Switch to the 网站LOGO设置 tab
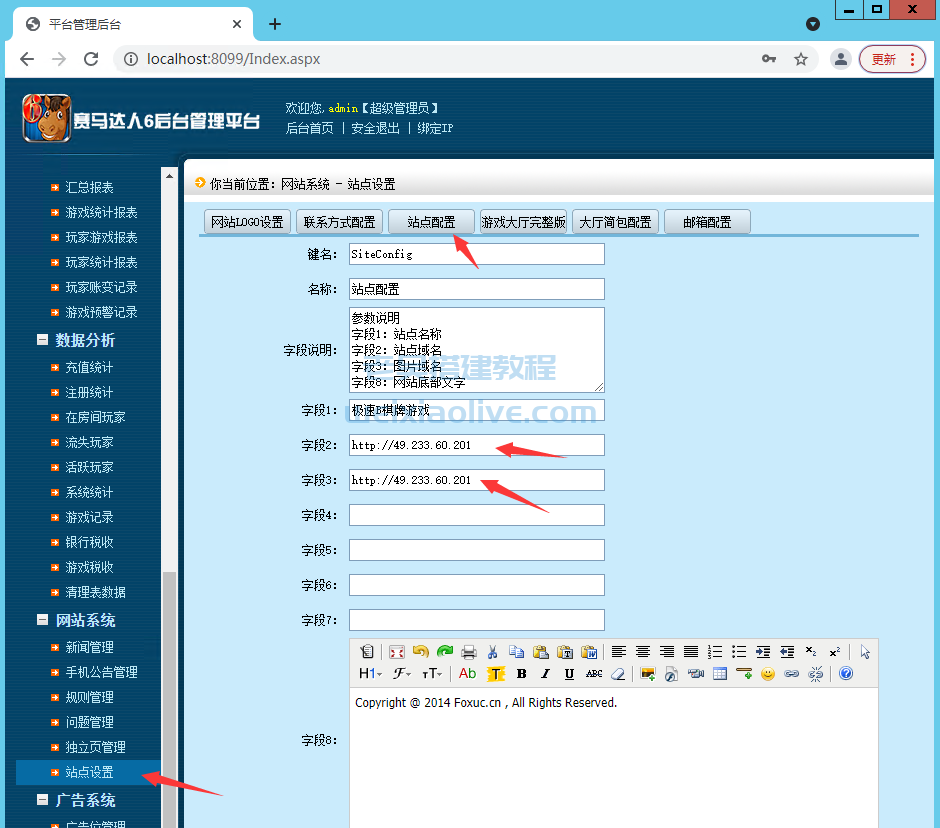The height and width of the screenshot is (828, 940). click(246, 221)
